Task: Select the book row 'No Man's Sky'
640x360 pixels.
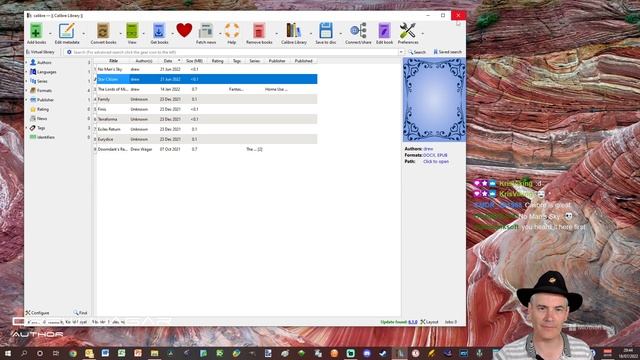Action: (x=205, y=69)
